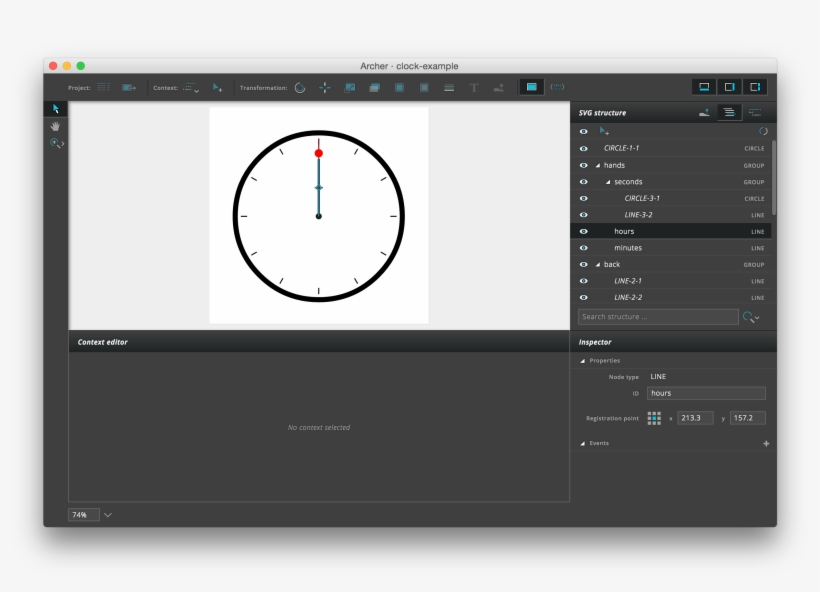Collapse the seconds group in tree

click(x=608, y=182)
